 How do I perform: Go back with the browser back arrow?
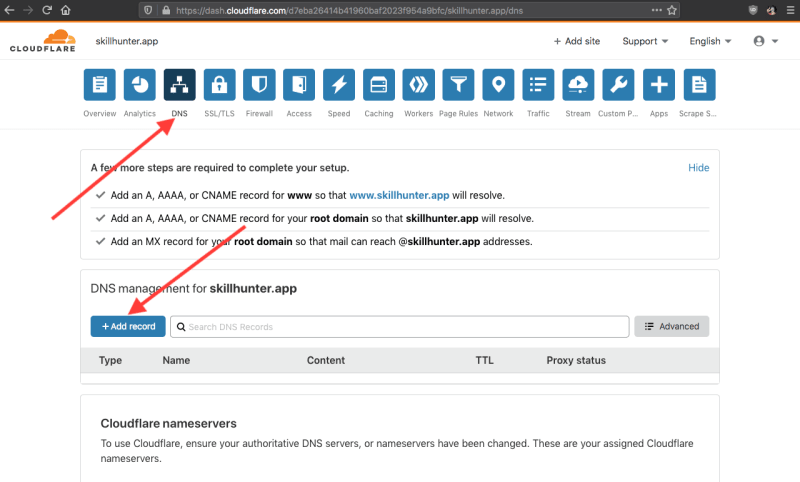[9, 10]
